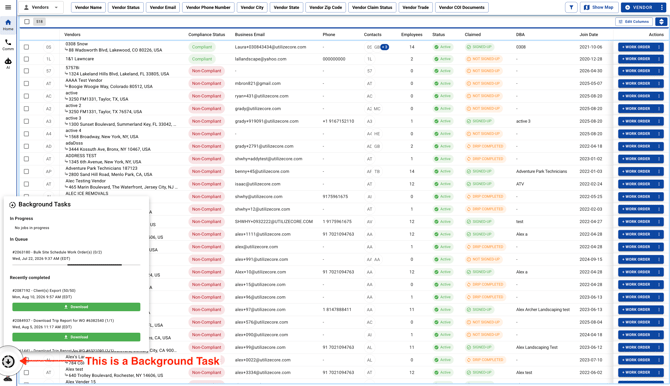Click the Claimed column header
The height and width of the screenshot is (386, 670).
point(473,35)
